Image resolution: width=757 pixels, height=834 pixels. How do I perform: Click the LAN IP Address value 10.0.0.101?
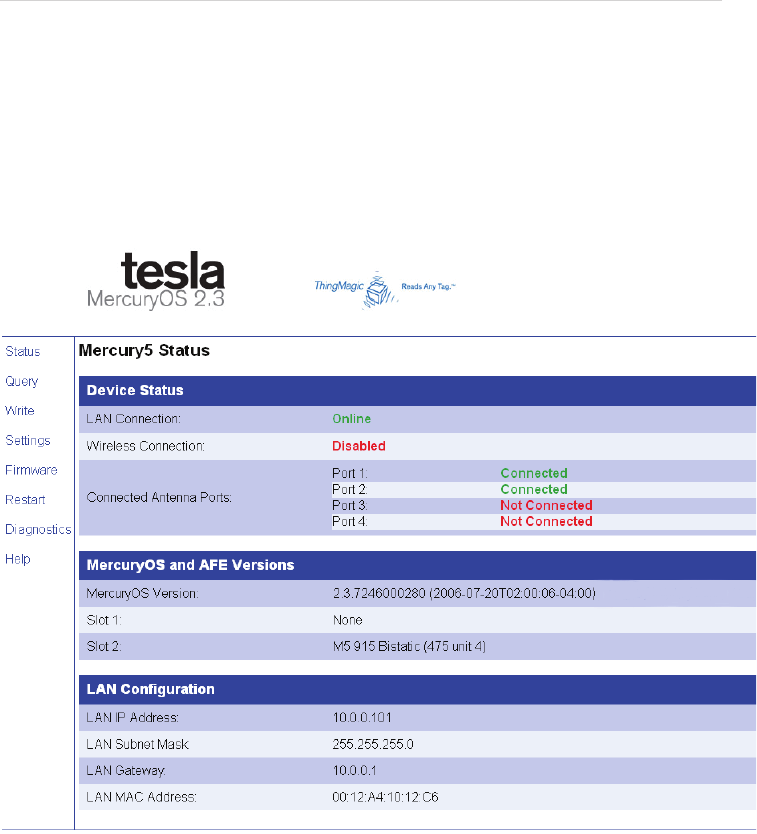pos(362,718)
